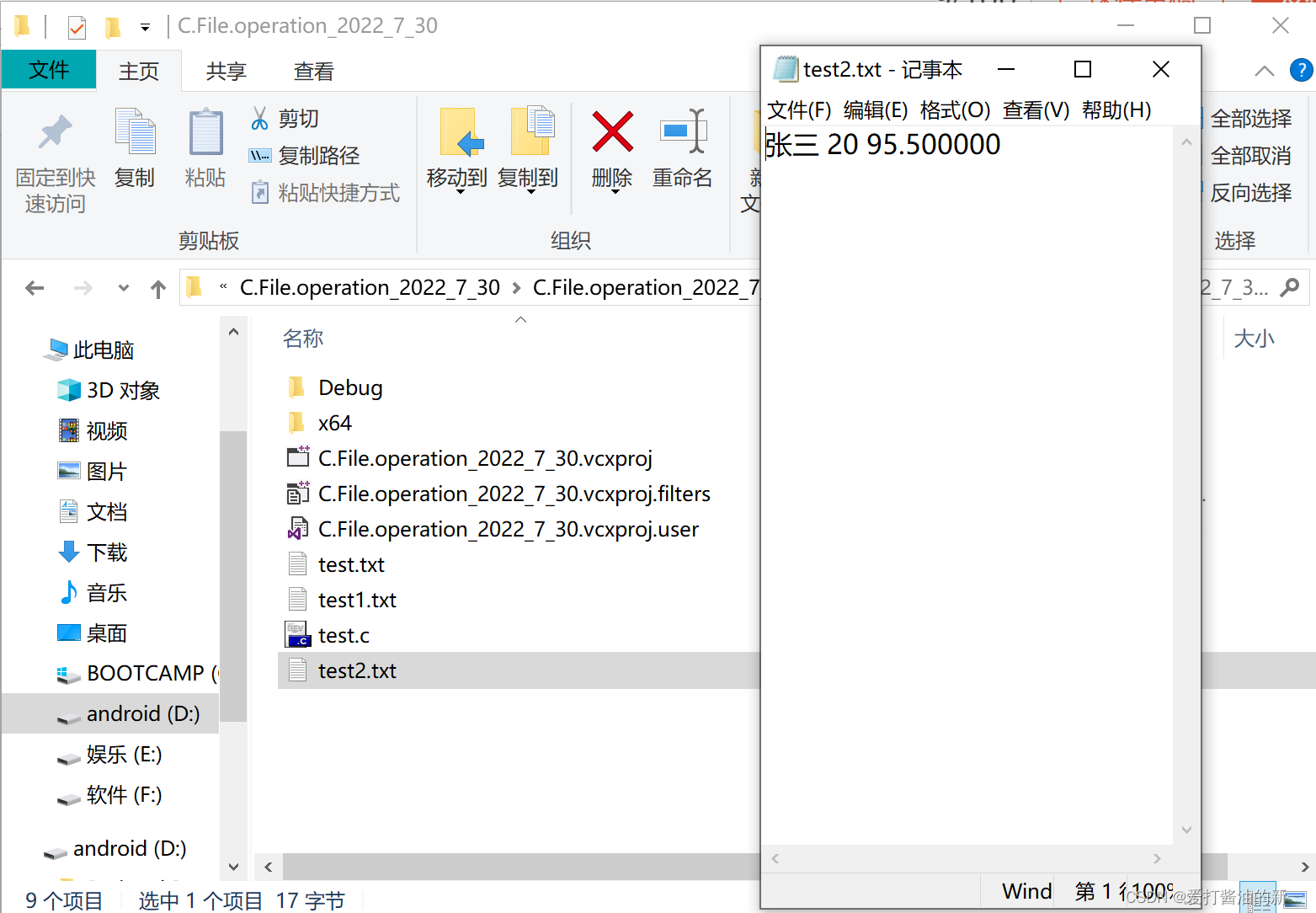The height and width of the screenshot is (913, 1316).
Task: Open quick access toolbar customize dropdown
Action: [x=145, y=28]
